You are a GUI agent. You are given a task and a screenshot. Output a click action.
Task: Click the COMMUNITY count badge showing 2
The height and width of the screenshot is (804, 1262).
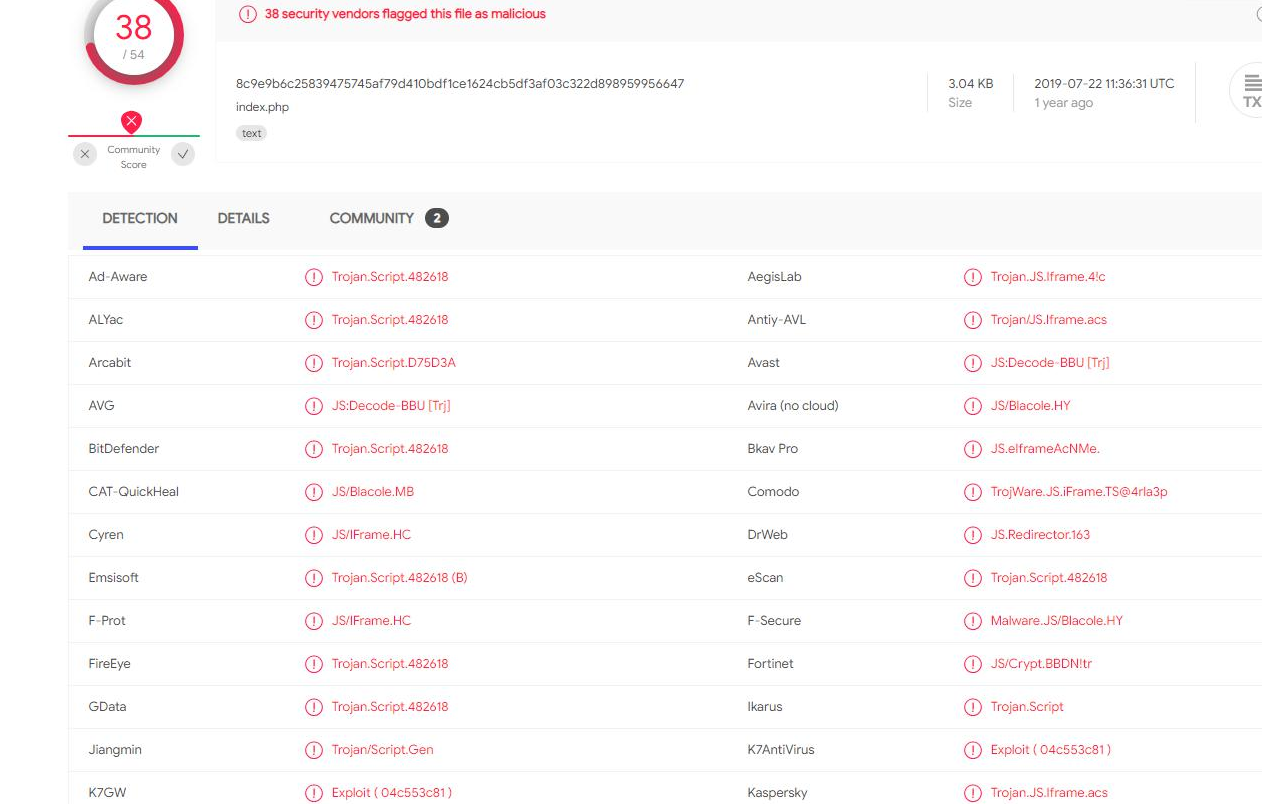tap(437, 218)
